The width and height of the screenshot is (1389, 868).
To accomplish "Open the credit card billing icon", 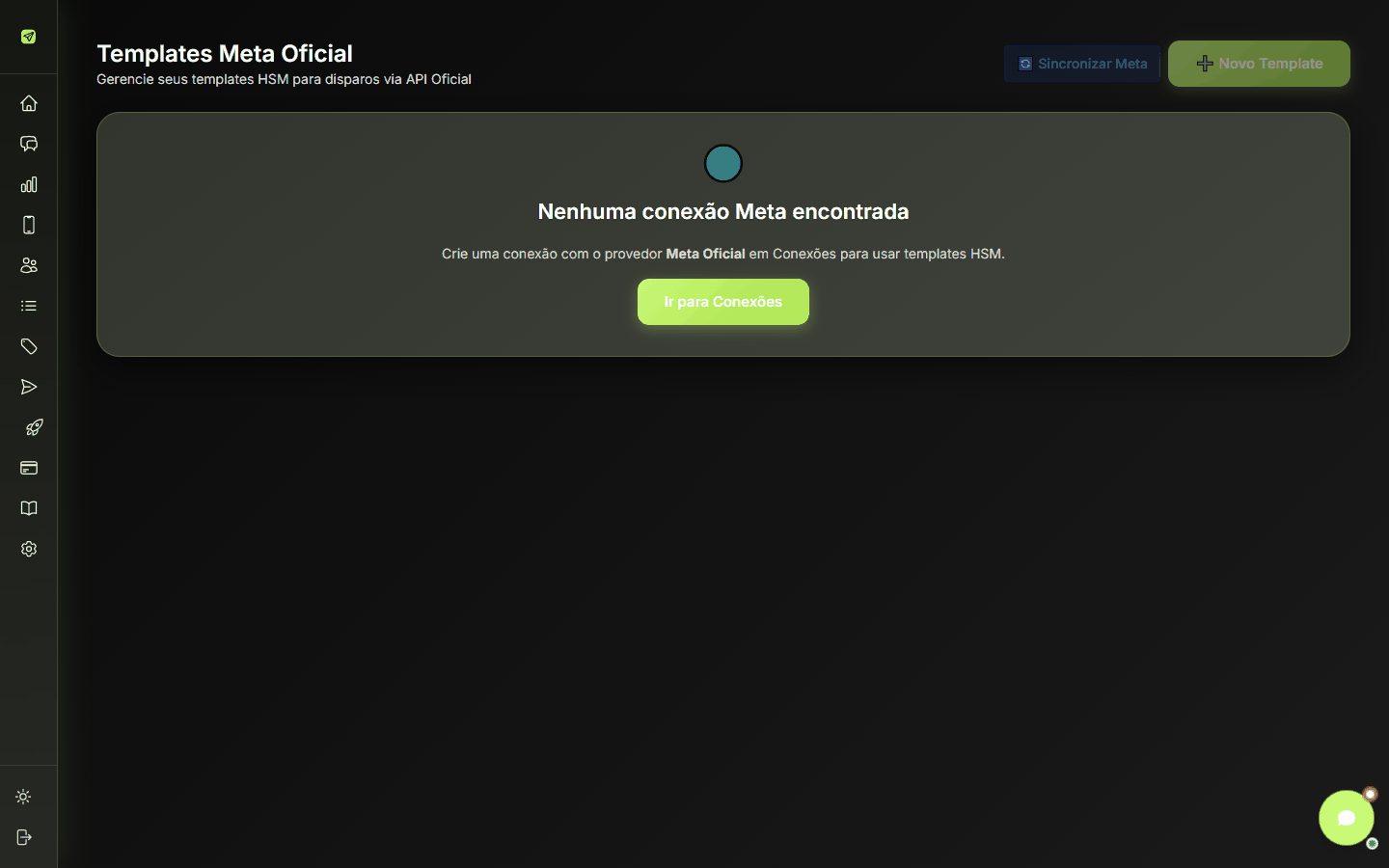I will click(29, 468).
